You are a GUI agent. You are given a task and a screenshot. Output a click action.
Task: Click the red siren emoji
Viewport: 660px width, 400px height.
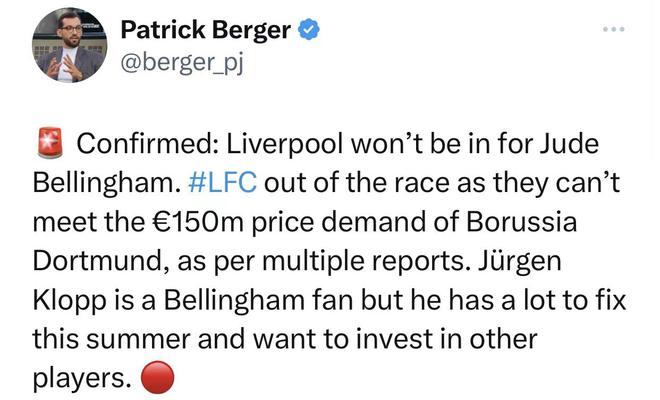click(x=51, y=146)
